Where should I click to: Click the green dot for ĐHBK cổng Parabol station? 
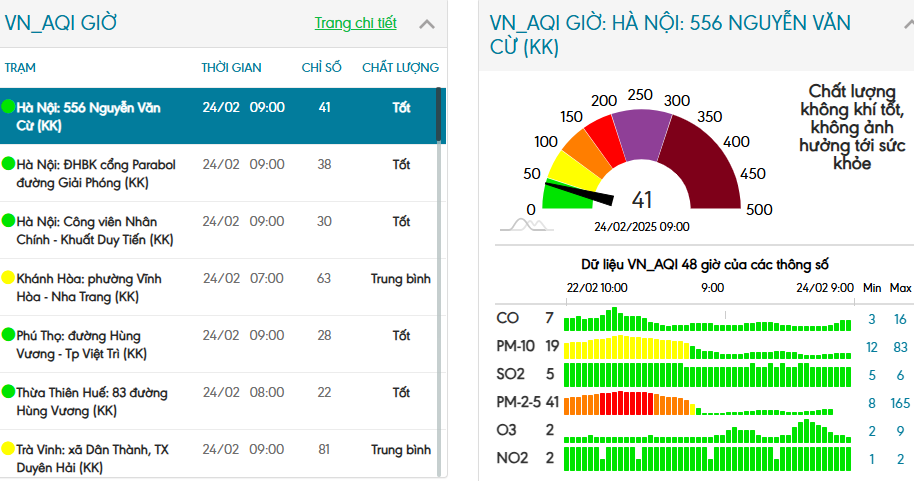[x=8, y=164]
